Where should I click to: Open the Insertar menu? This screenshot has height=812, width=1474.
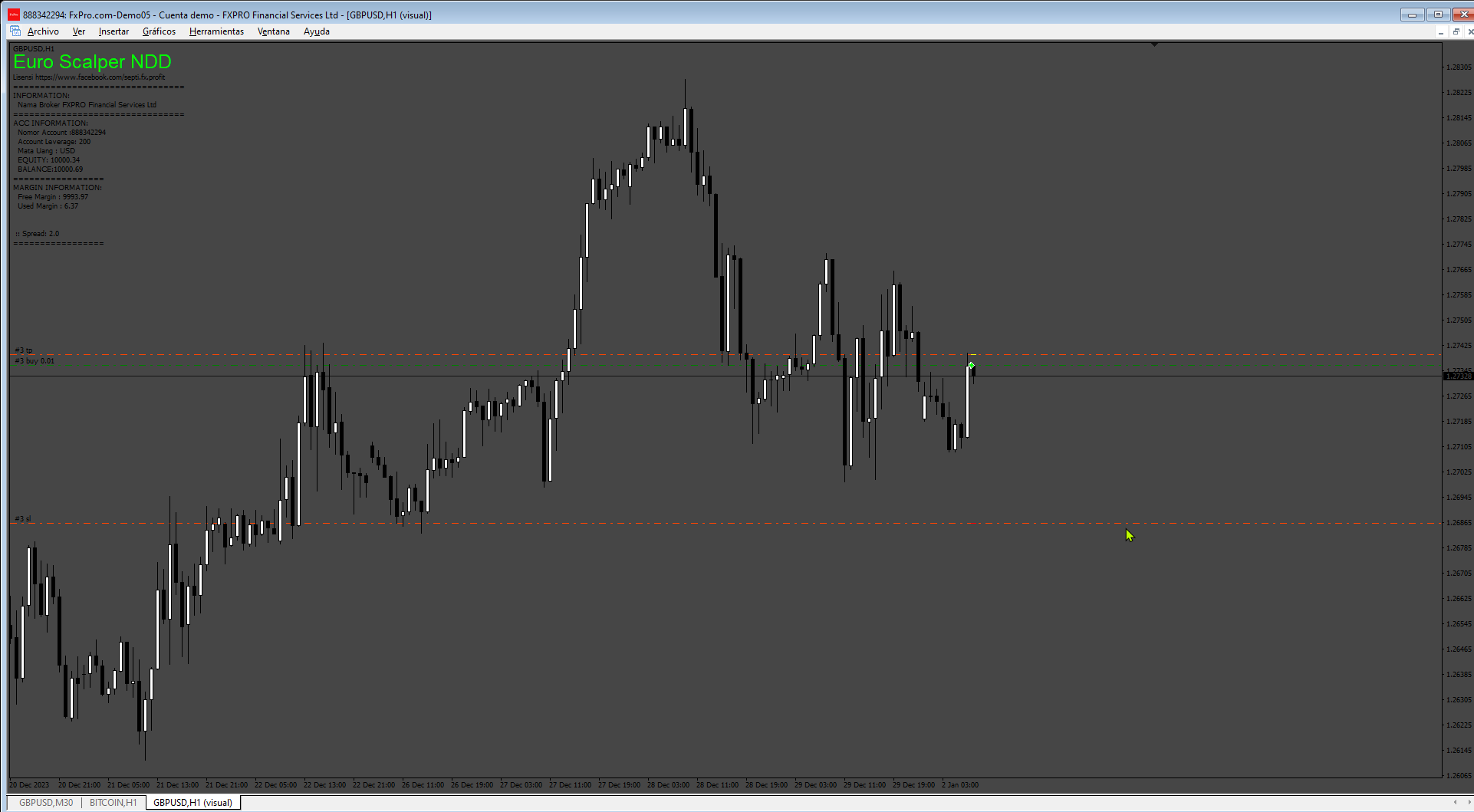[x=114, y=31]
